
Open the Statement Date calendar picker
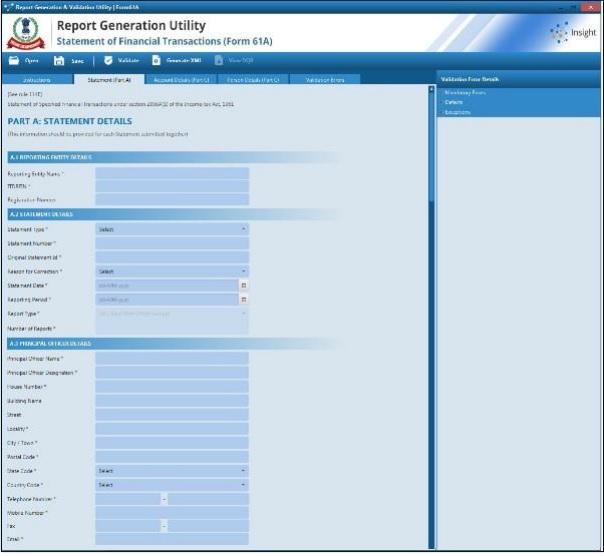[x=243, y=285]
